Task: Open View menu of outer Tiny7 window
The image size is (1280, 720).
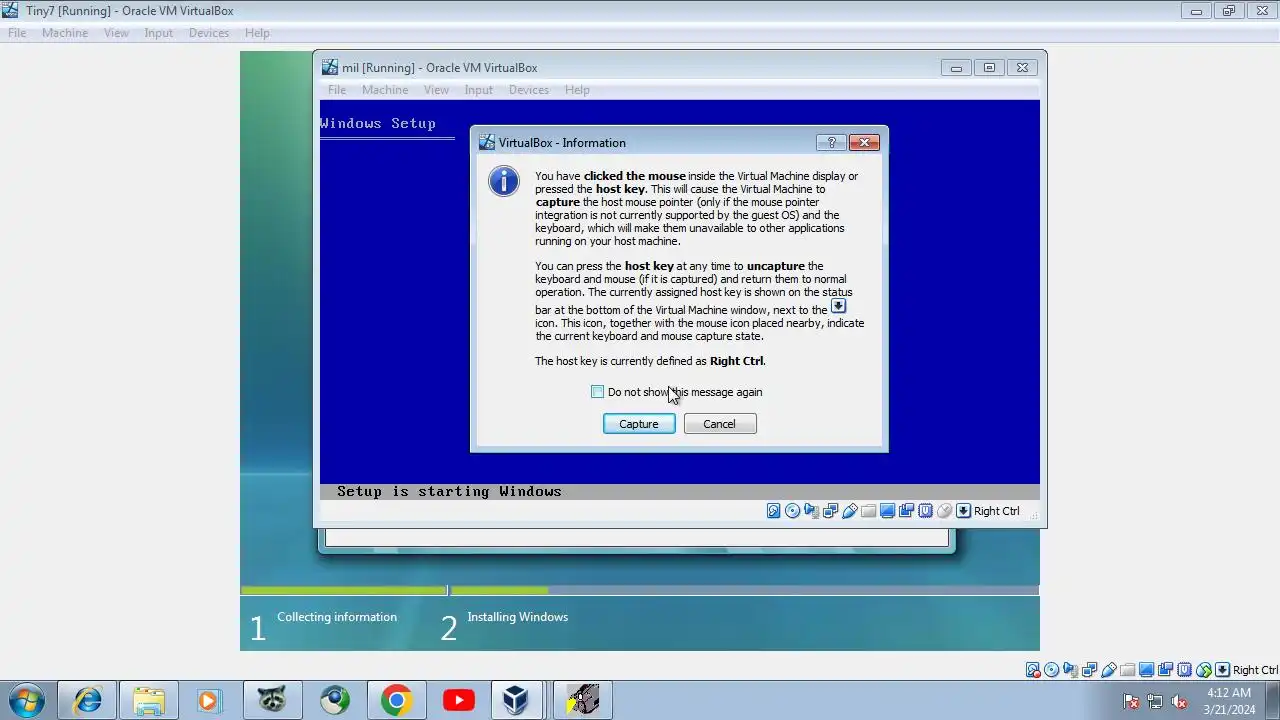Action: [x=117, y=33]
